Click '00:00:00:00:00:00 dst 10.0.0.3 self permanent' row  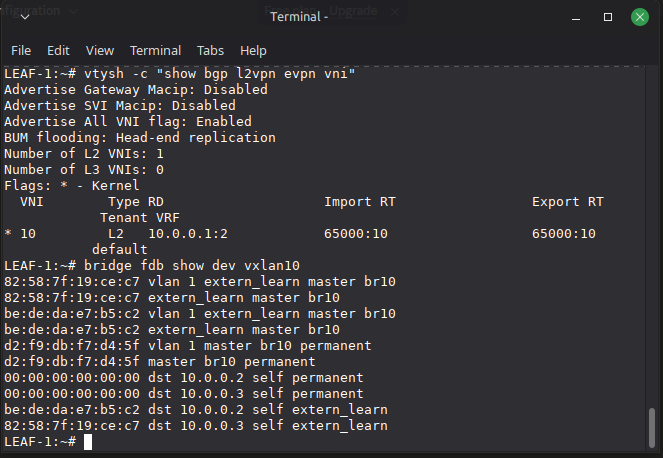coord(184,394)
